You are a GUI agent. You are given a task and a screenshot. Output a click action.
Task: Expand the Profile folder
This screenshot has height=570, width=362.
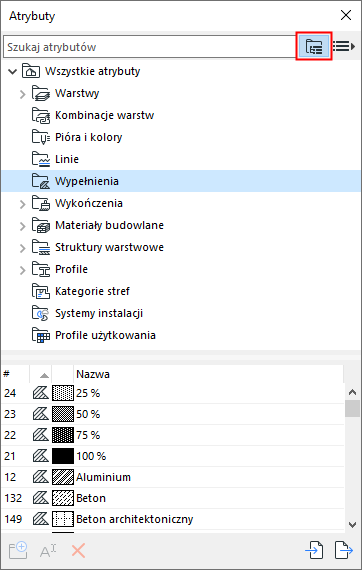(x=23, y=270)
